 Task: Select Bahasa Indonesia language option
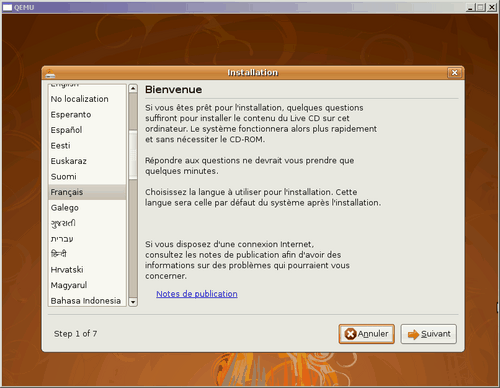coord(87,301)
